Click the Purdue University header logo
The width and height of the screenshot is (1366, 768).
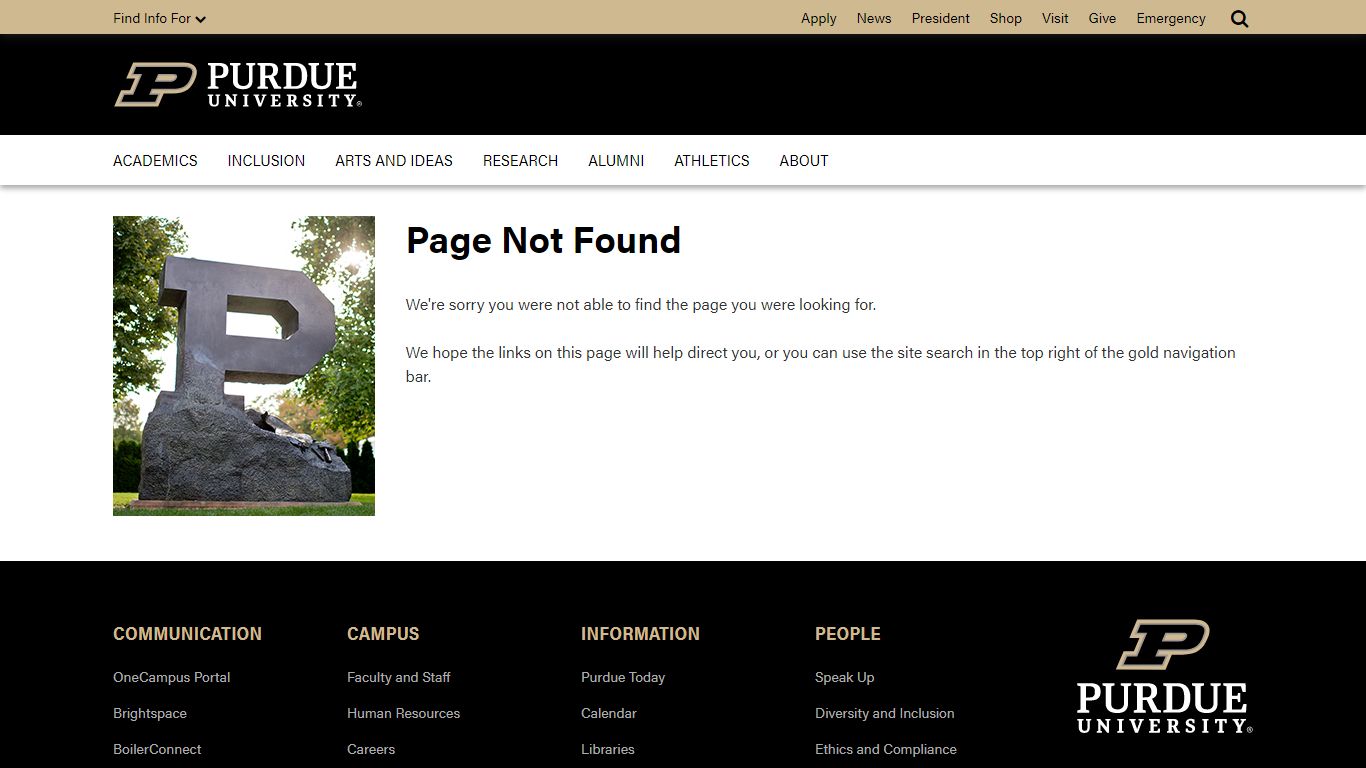tap(238, 84)
